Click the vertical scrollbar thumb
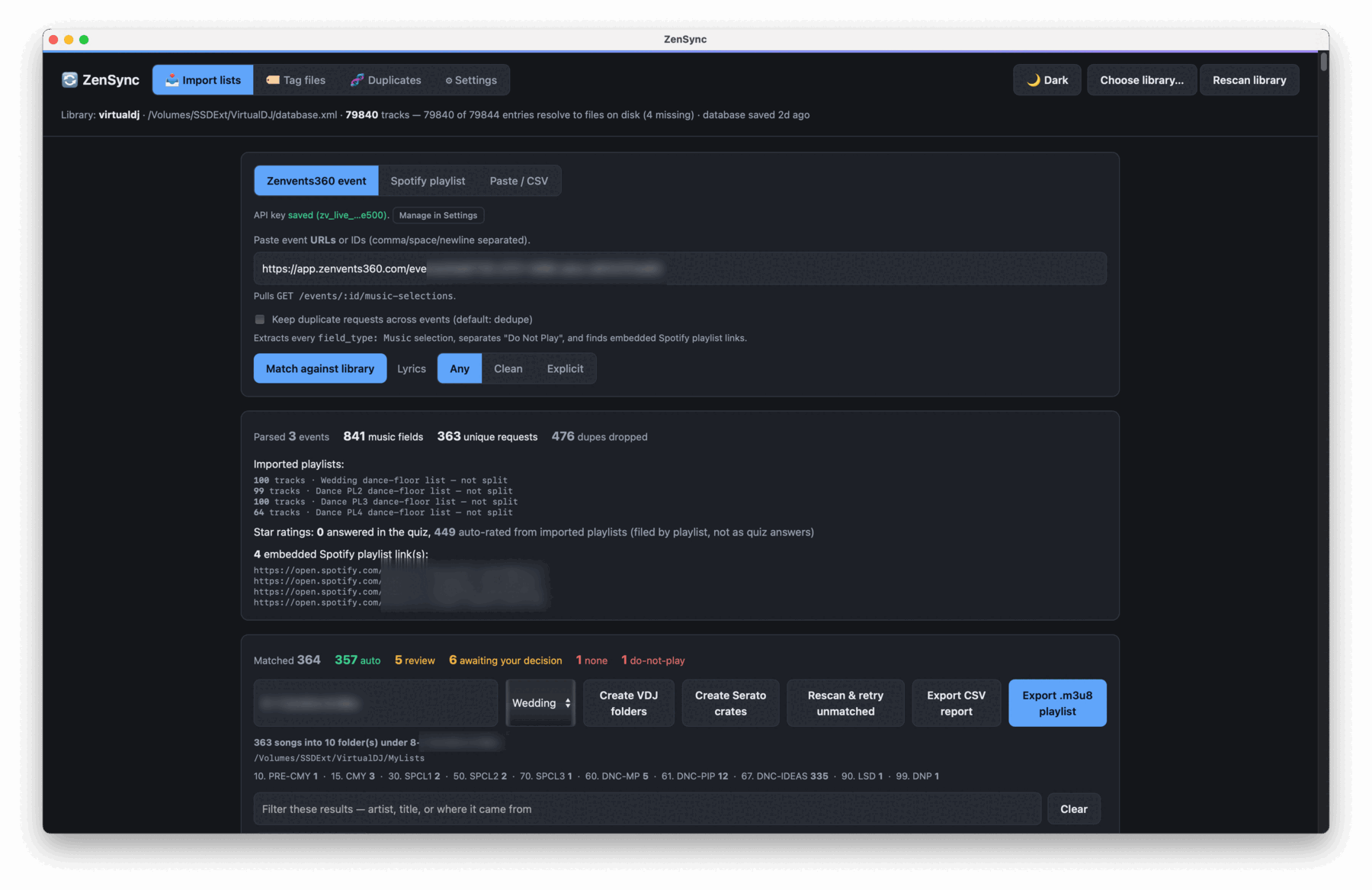The width and height of the screenshot is (1372, 890). [x=1324, y=62]
